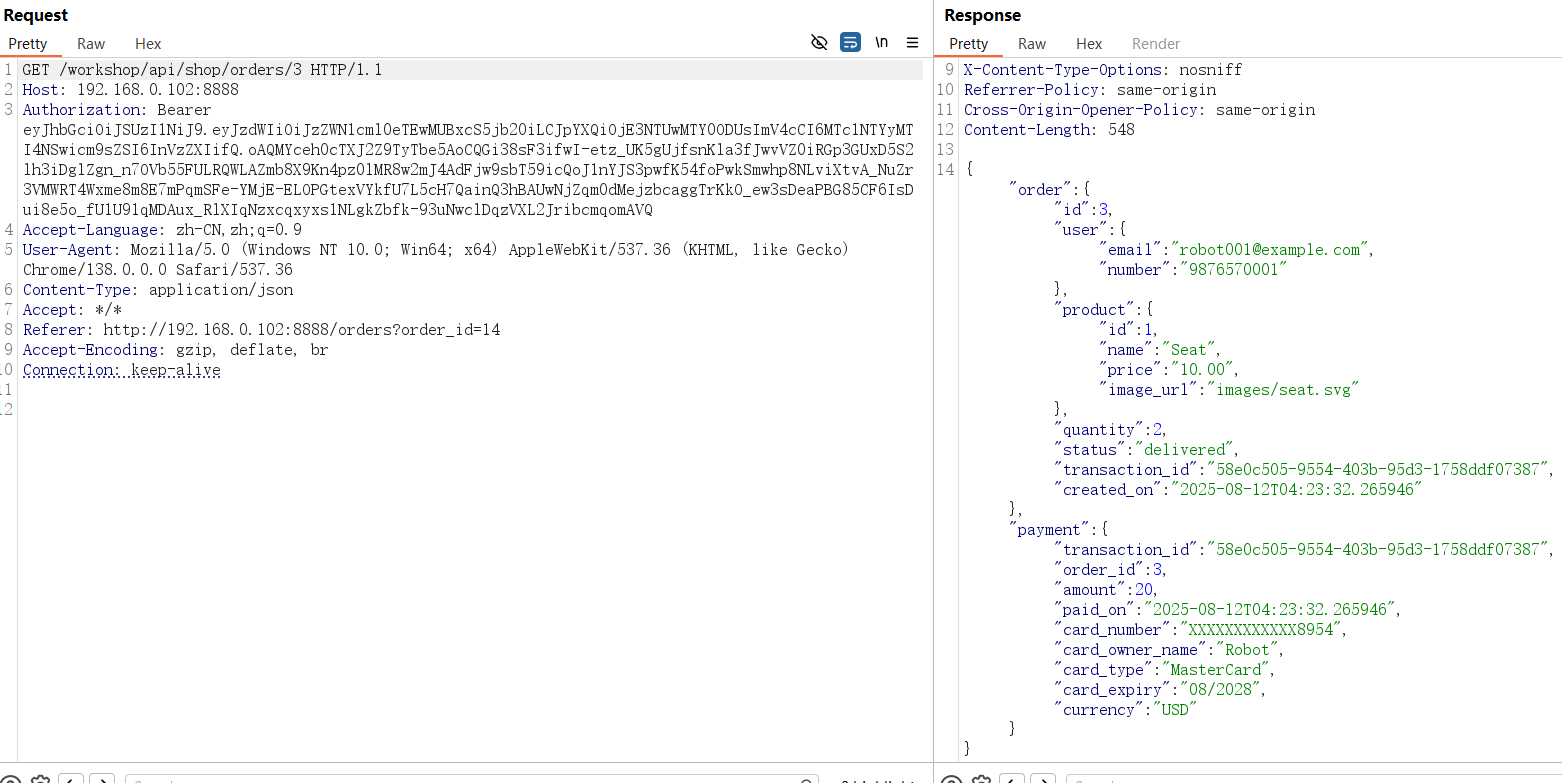Click the Content-Length 548 header
Image resolution: width=1562 pixels, height=783 pixels.
point(1049,130)
